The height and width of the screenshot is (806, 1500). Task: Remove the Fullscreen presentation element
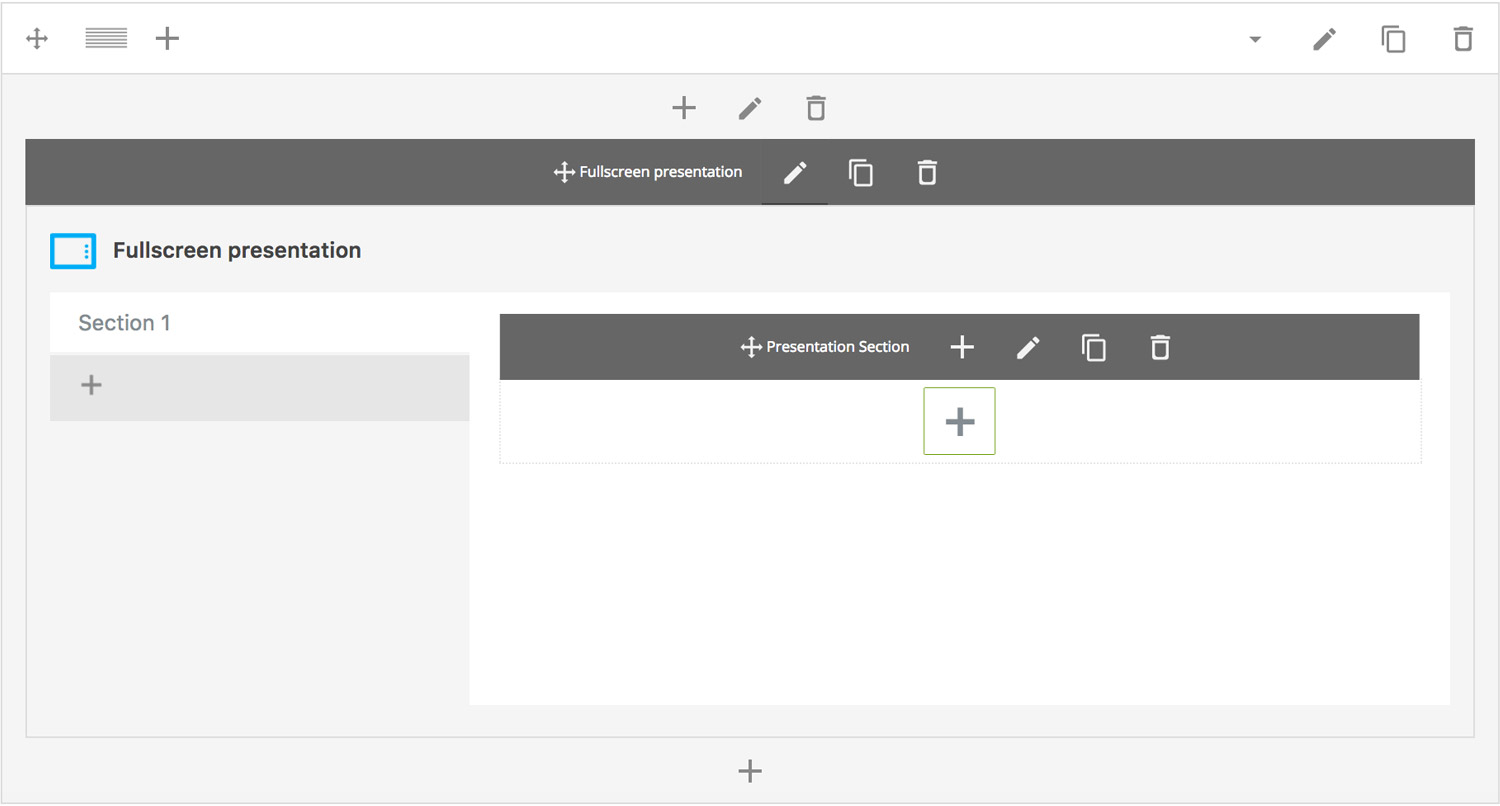click(x=927, y=172)
